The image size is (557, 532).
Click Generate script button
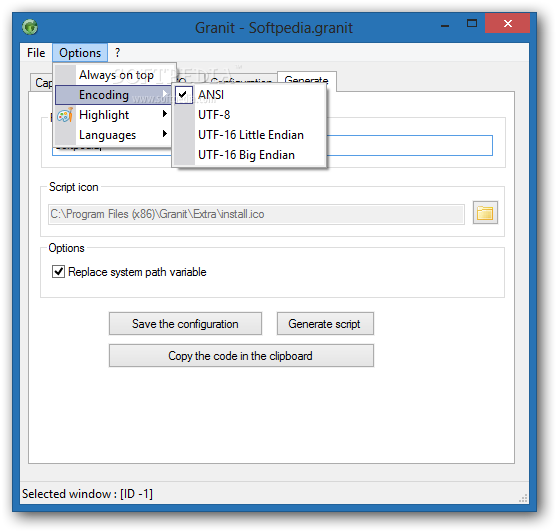pos(325,324)
